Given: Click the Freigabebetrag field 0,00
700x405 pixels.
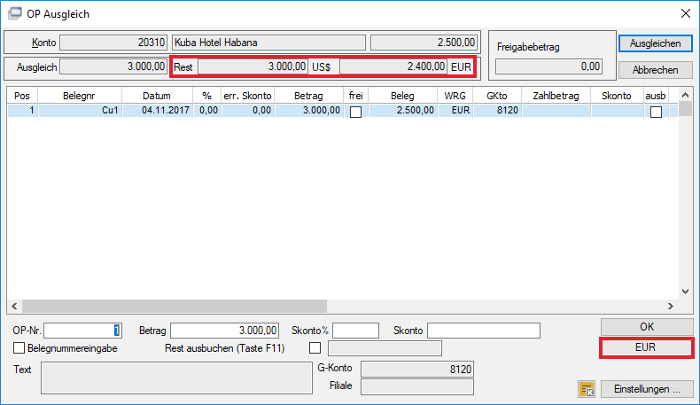Looking at the screenshot, I should [549, 67].
